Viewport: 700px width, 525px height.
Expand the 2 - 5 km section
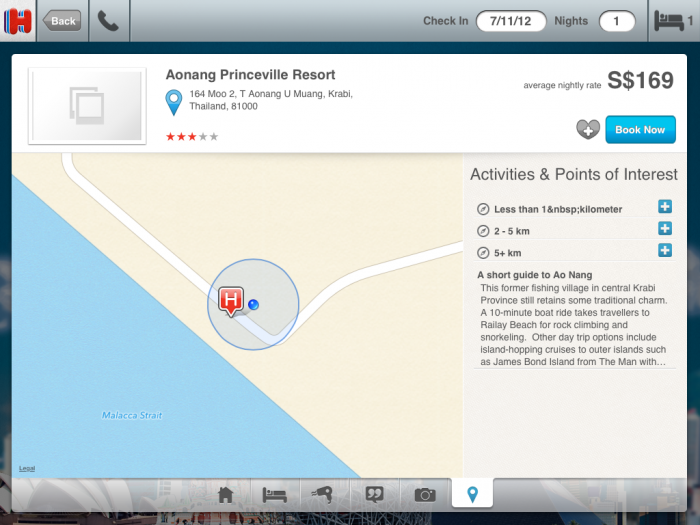pos(664,229)
